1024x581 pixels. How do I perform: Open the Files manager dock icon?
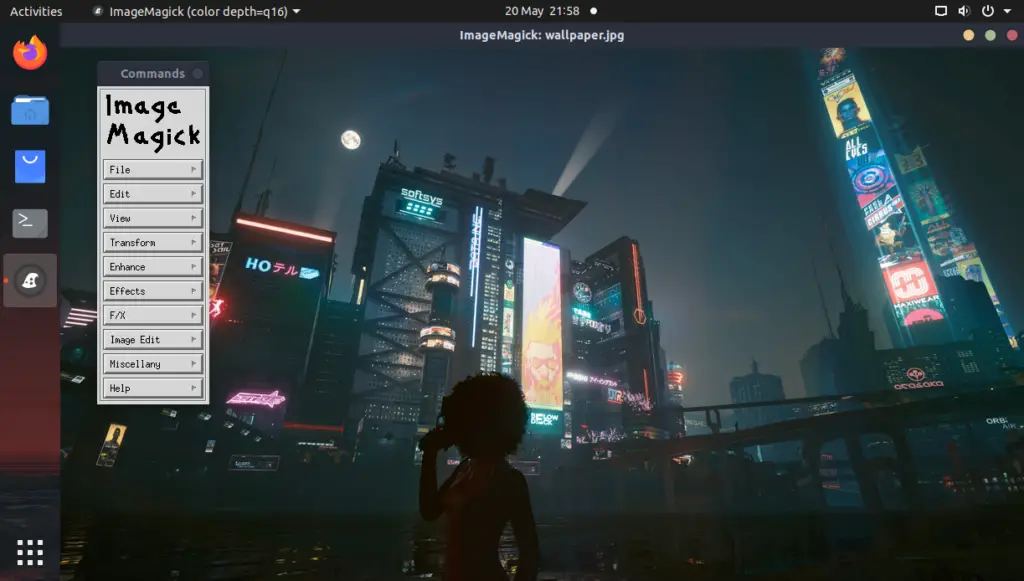pyautogui.click(x=30, y=110)
